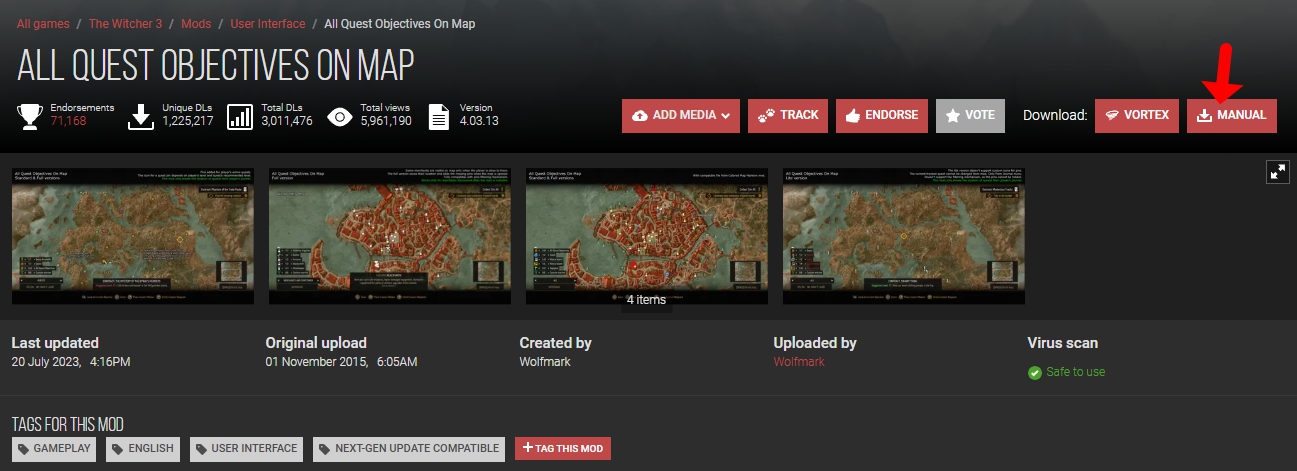Click the Manual download button
Image resolution: width=1297 pixels, height=471 pixels.
[1232, 115]
